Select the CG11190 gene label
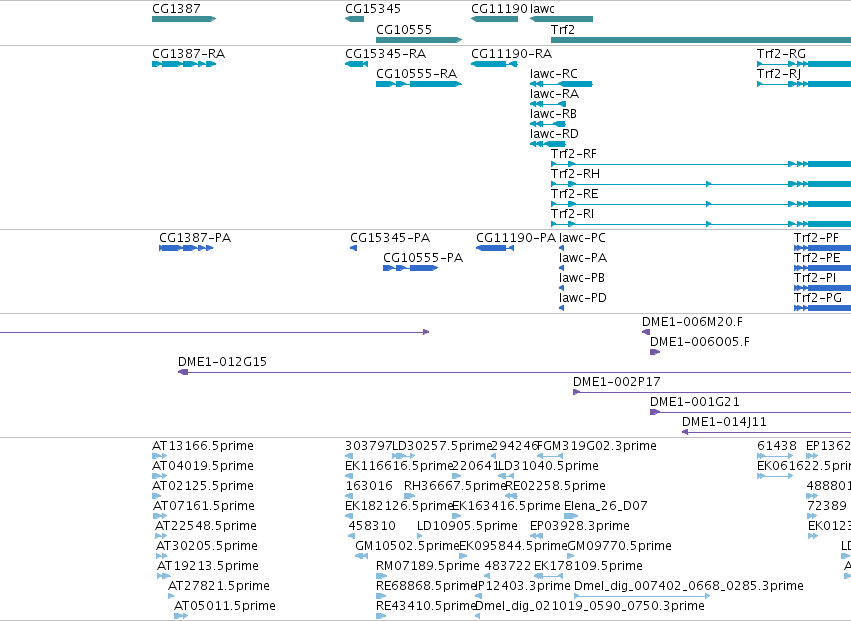Screen dimensions: 851x621 click(499, 9)
